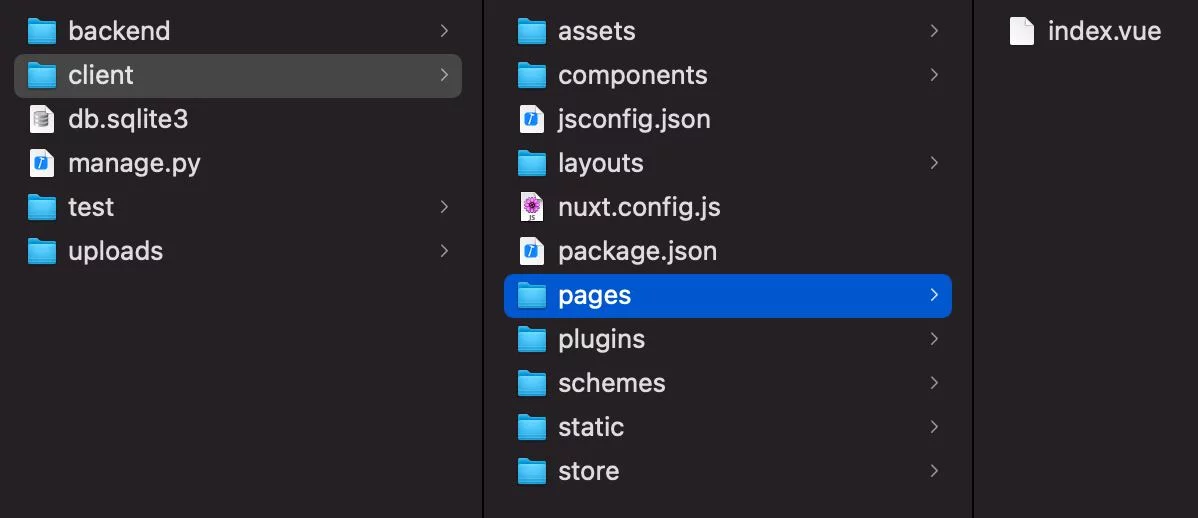Select the 'components' folder name
This screenshot has height=518, width=1198.
(x=633, y=76)
